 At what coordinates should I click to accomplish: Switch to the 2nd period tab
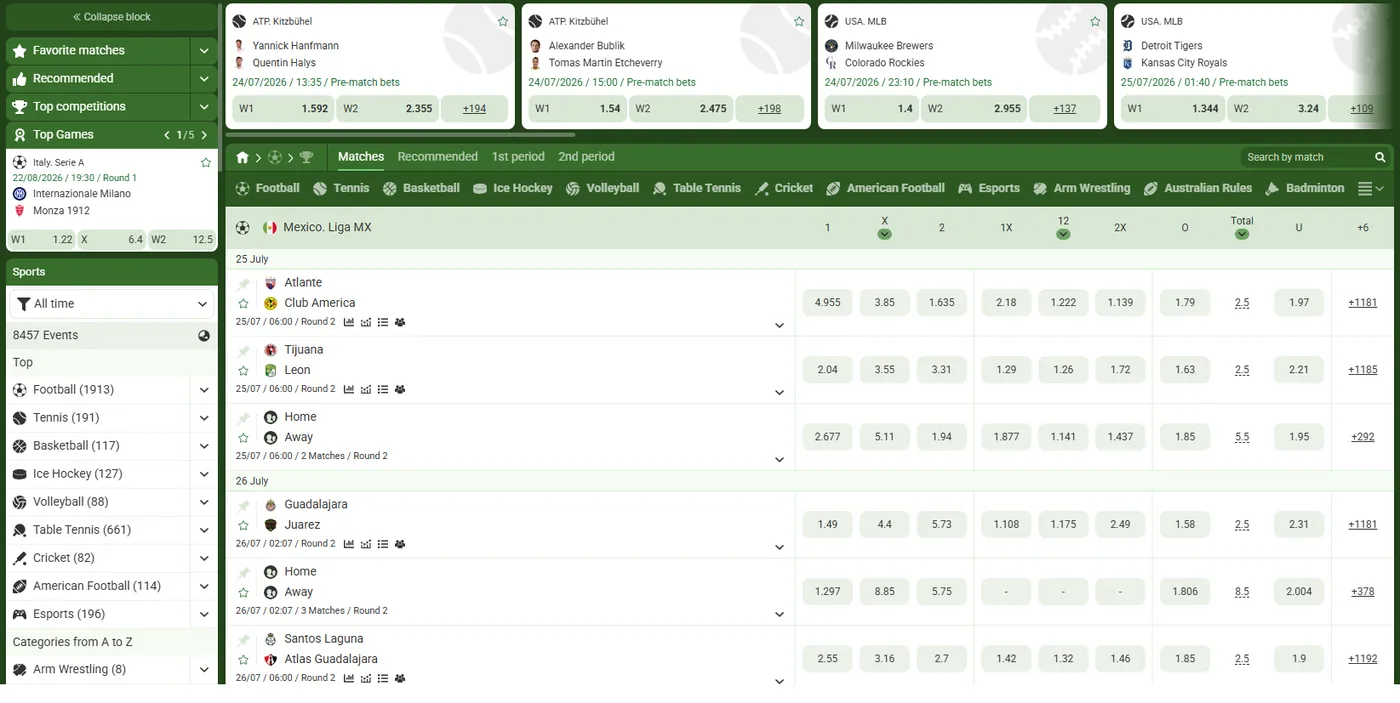click(586, 157)
